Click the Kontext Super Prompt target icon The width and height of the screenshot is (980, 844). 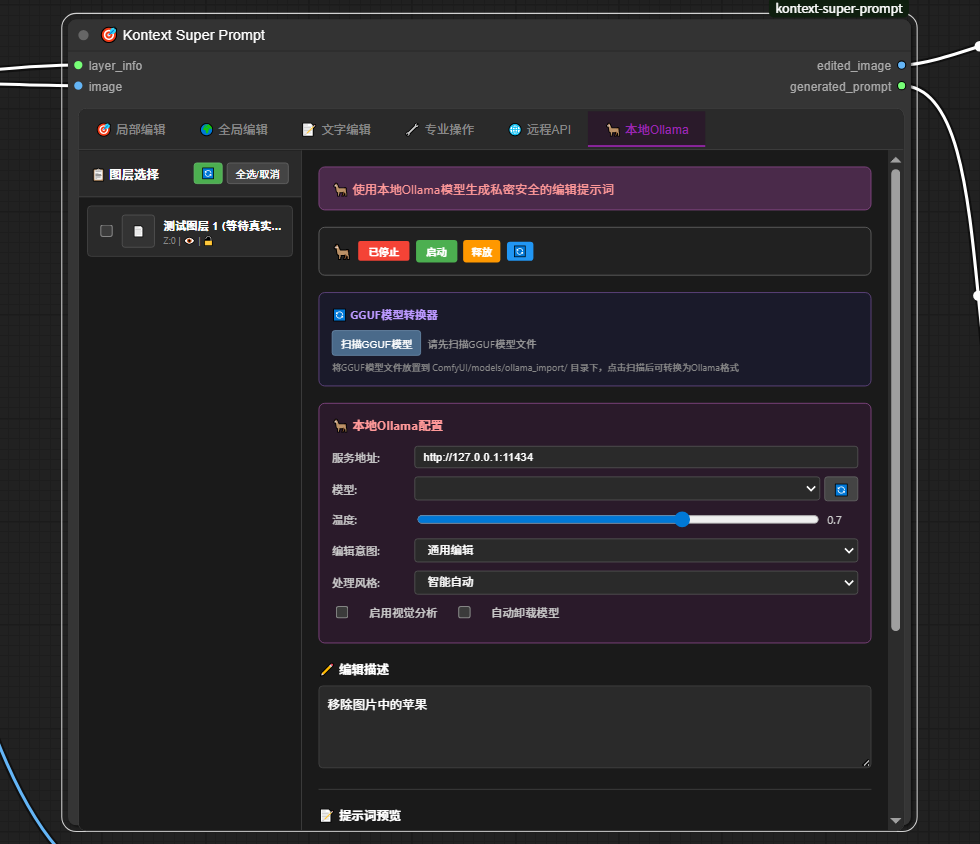point(109,34)
